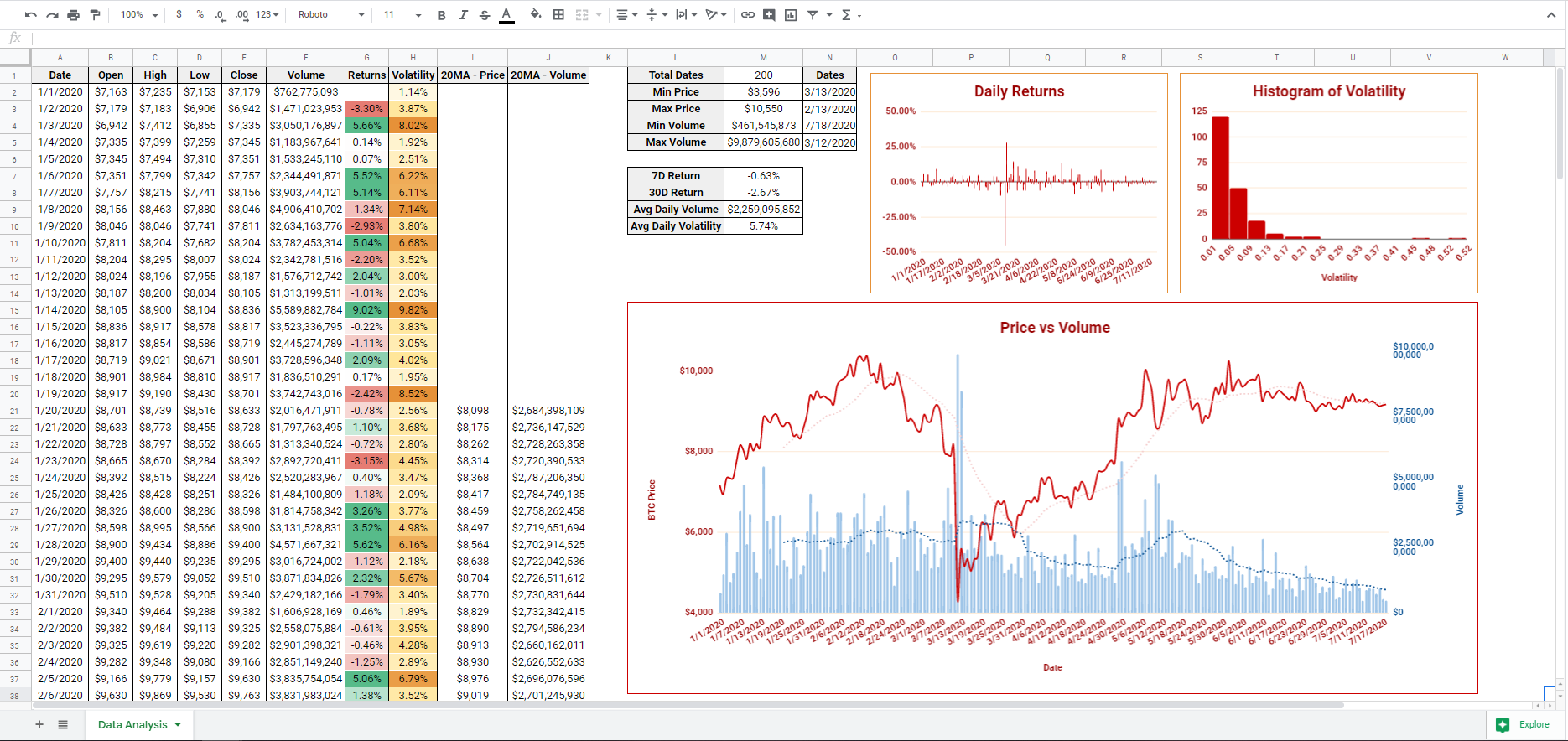Select the 20MA - Volume header cell

[x=548, y=75]
